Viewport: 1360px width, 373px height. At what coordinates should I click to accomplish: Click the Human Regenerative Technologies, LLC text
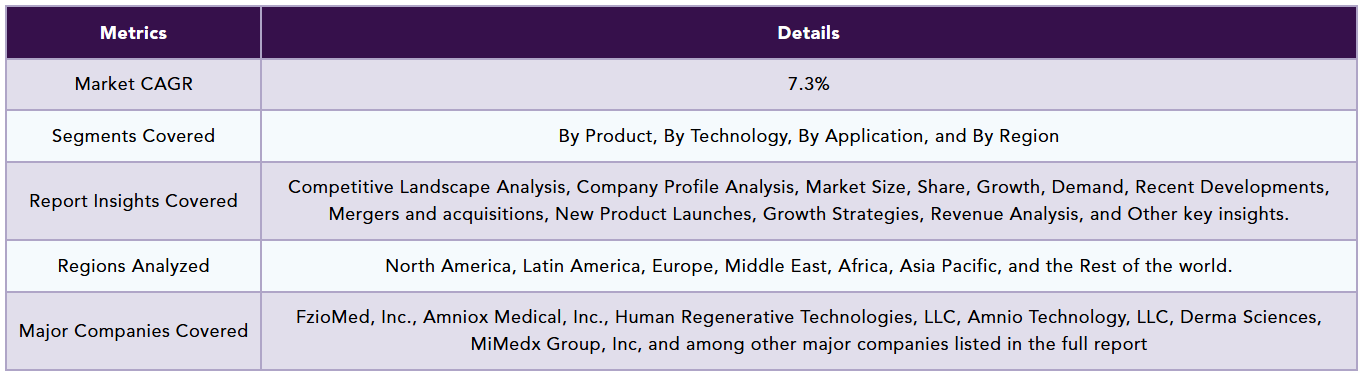(x=785, y=317)
